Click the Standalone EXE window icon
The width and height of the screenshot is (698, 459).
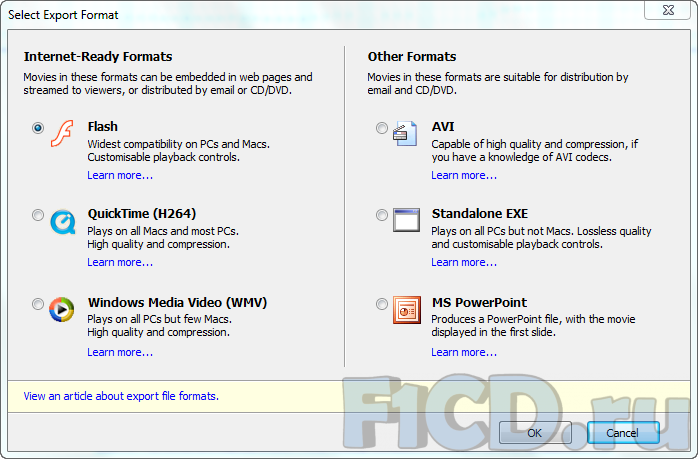[406, 220]
